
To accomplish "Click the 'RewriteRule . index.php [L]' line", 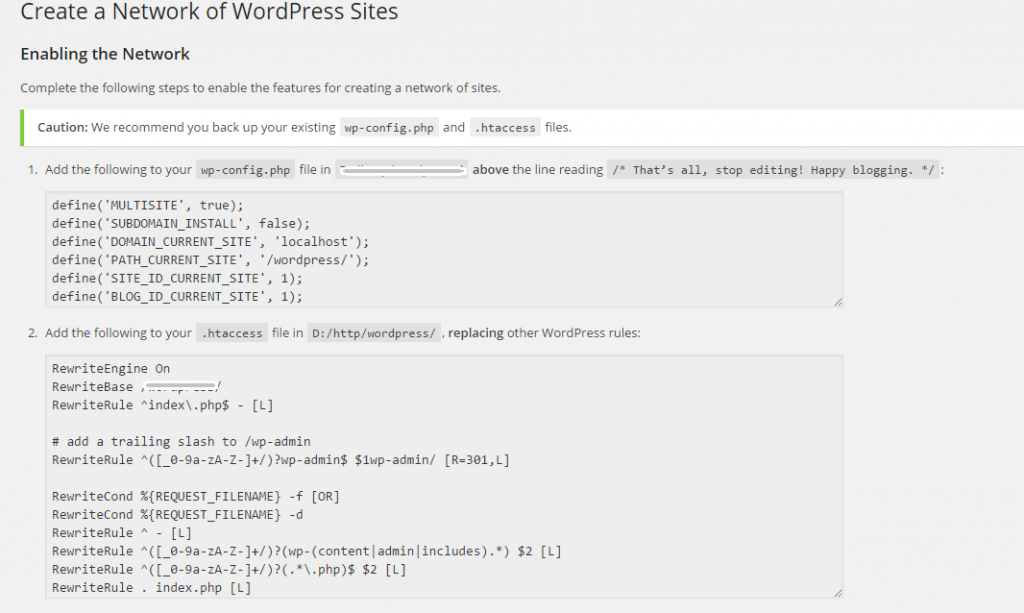I will (x=151, y=587).
